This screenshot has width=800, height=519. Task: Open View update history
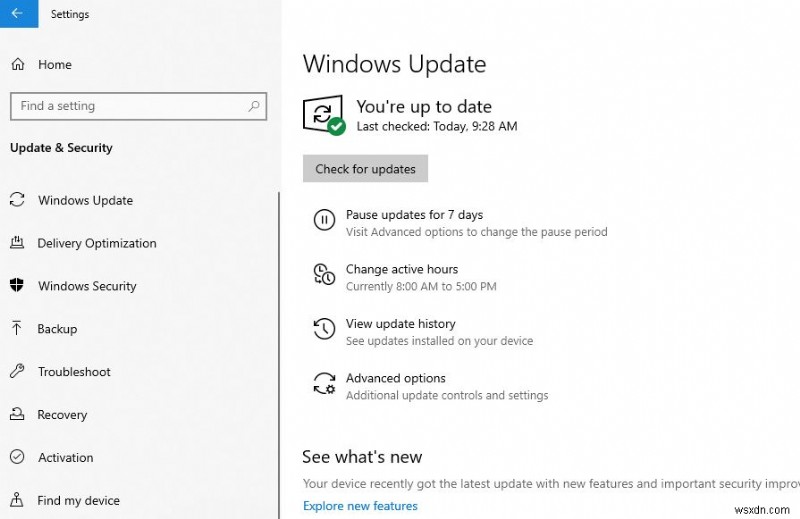tap(401, 324)
